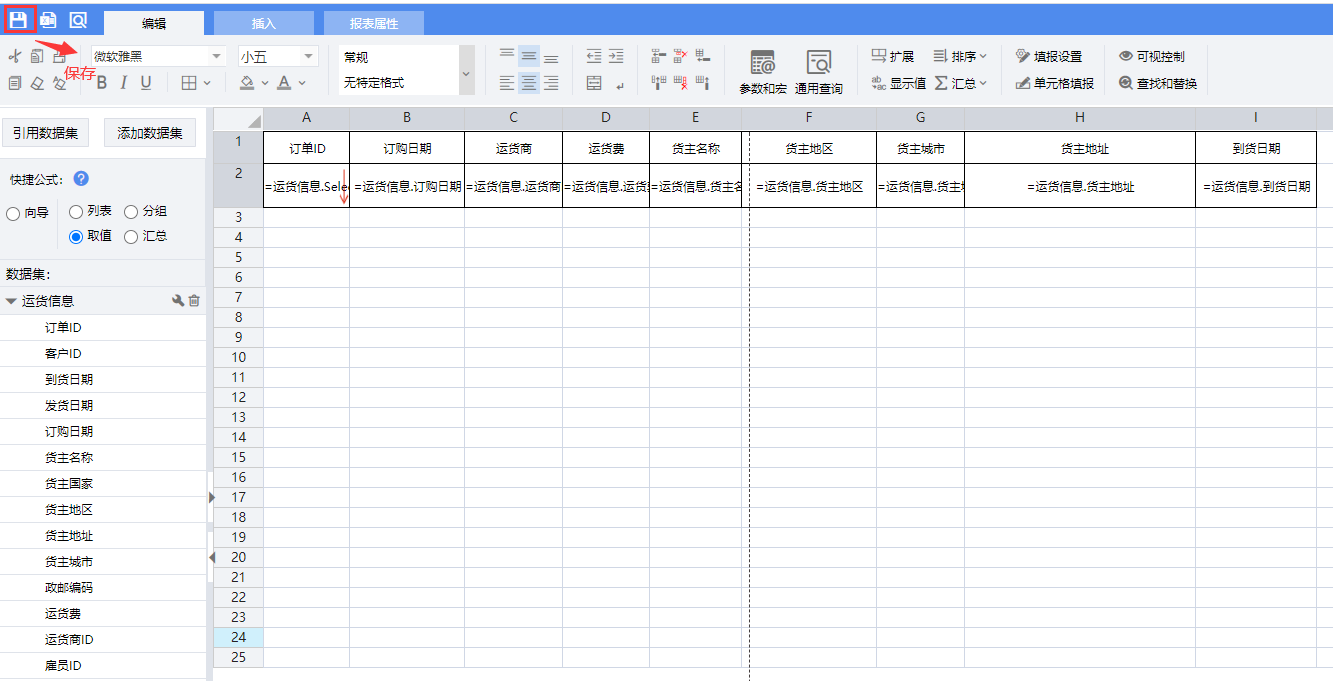Toggle Underline text formatting
This screenshot has width=1333, height=681.
coord(146,83)
